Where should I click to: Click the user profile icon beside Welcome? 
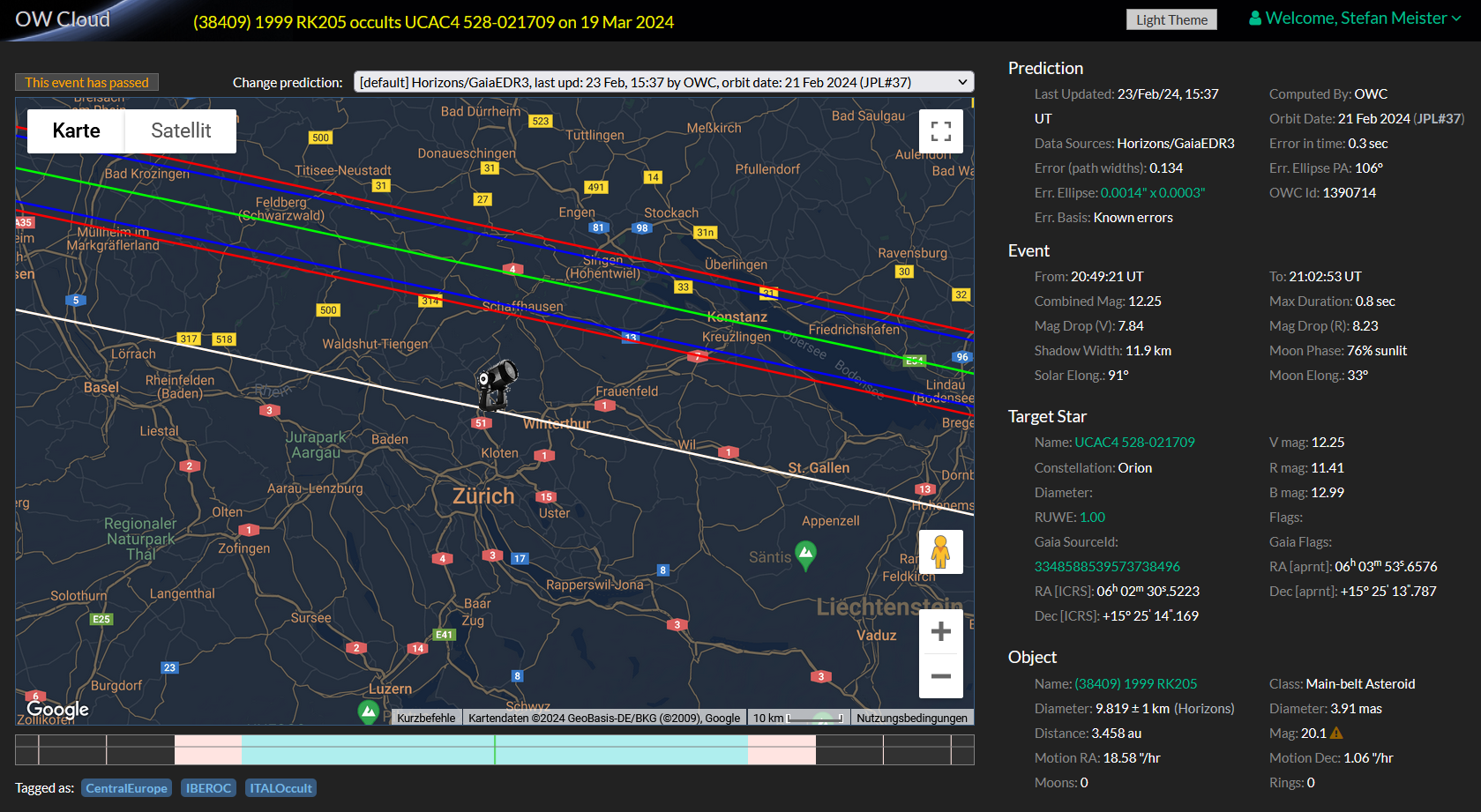(x=1254, y=19)
